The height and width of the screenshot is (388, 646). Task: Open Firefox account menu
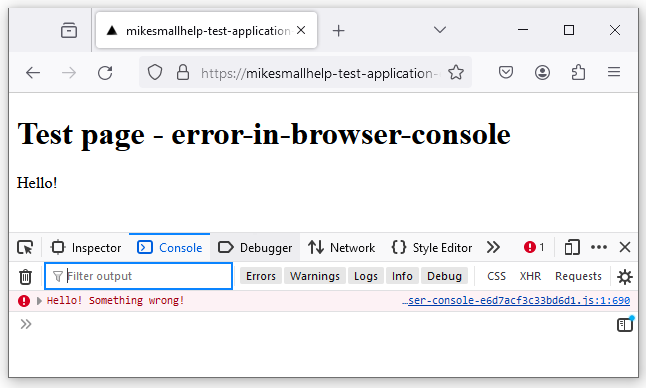pyautogui.click(x=542, y=72)
